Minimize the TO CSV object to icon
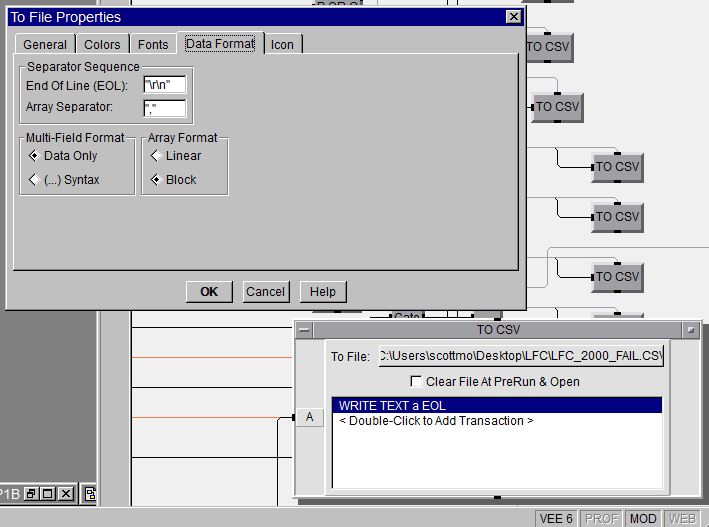The width and height of the screenshot is (709, 527). 689,330
